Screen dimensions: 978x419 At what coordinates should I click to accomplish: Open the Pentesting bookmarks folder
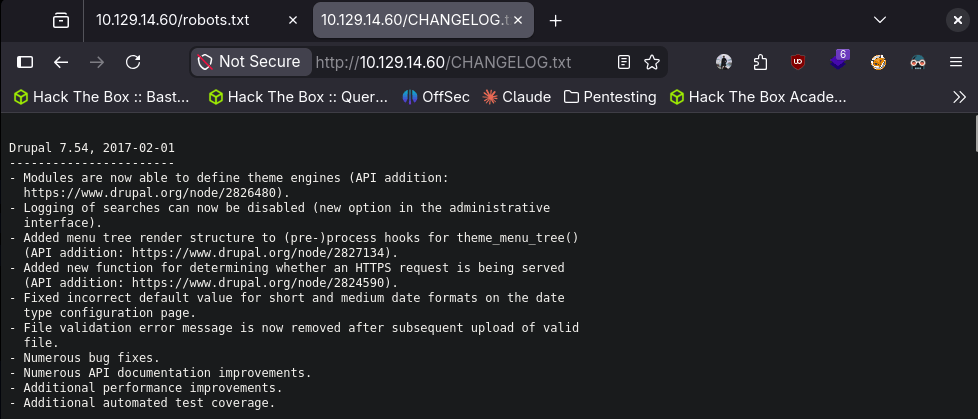(610, 97)
